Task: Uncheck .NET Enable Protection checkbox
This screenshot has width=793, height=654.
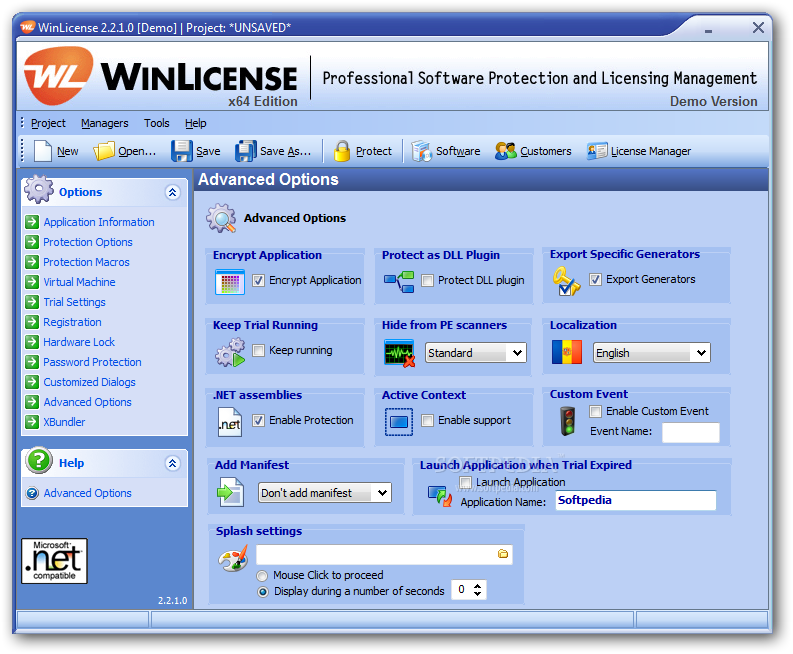Action: (x=258, y=420)
